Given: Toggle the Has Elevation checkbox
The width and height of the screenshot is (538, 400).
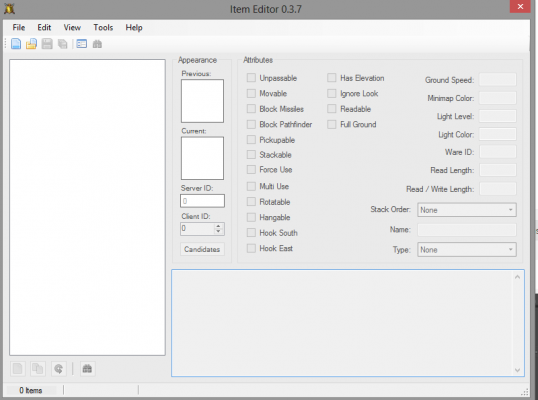Looking at the screenshot, I should (x=331, y=78).
